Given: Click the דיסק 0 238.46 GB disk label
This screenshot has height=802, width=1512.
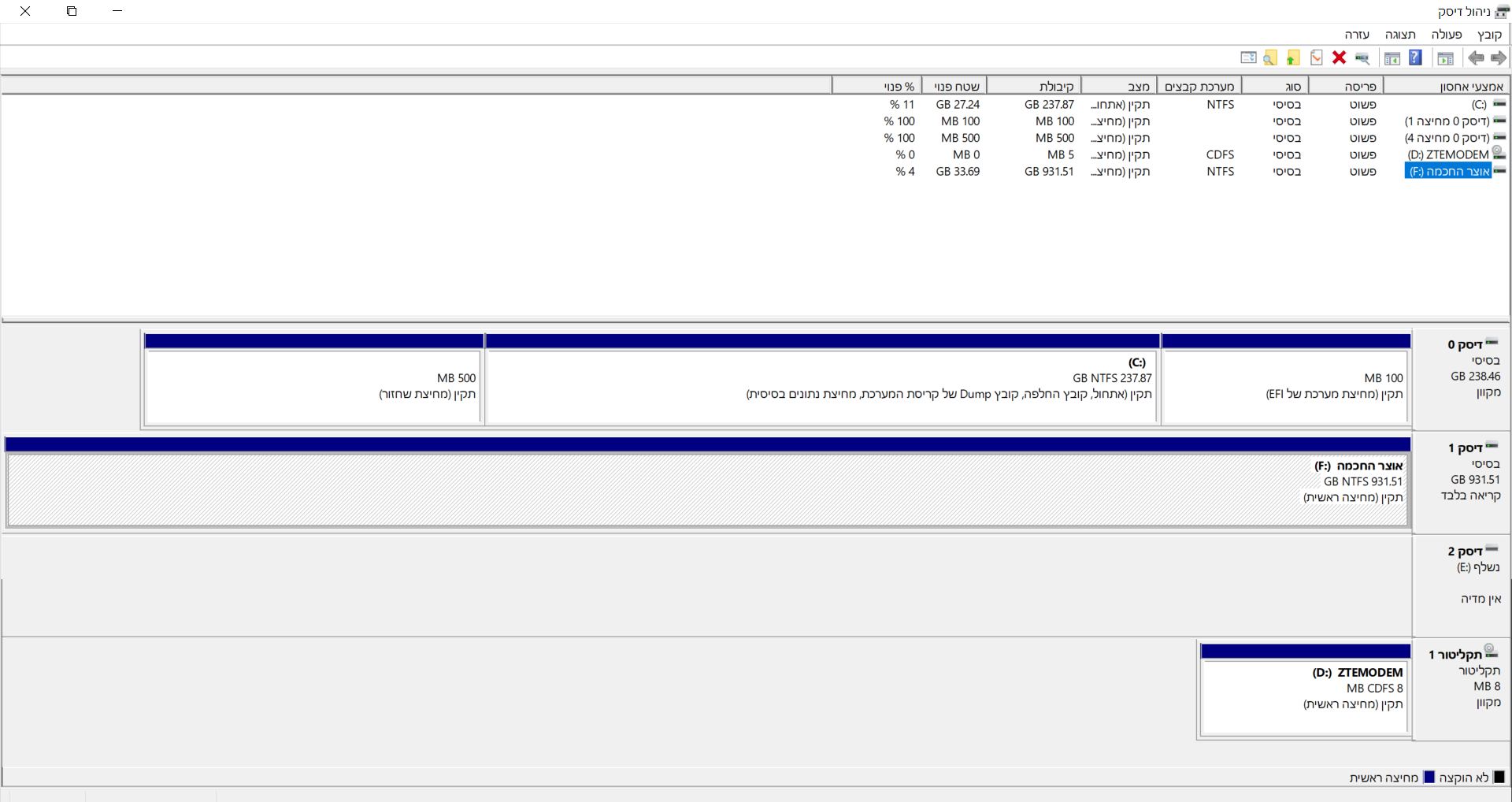Looking at the screenshot, I should (1462, 378).
